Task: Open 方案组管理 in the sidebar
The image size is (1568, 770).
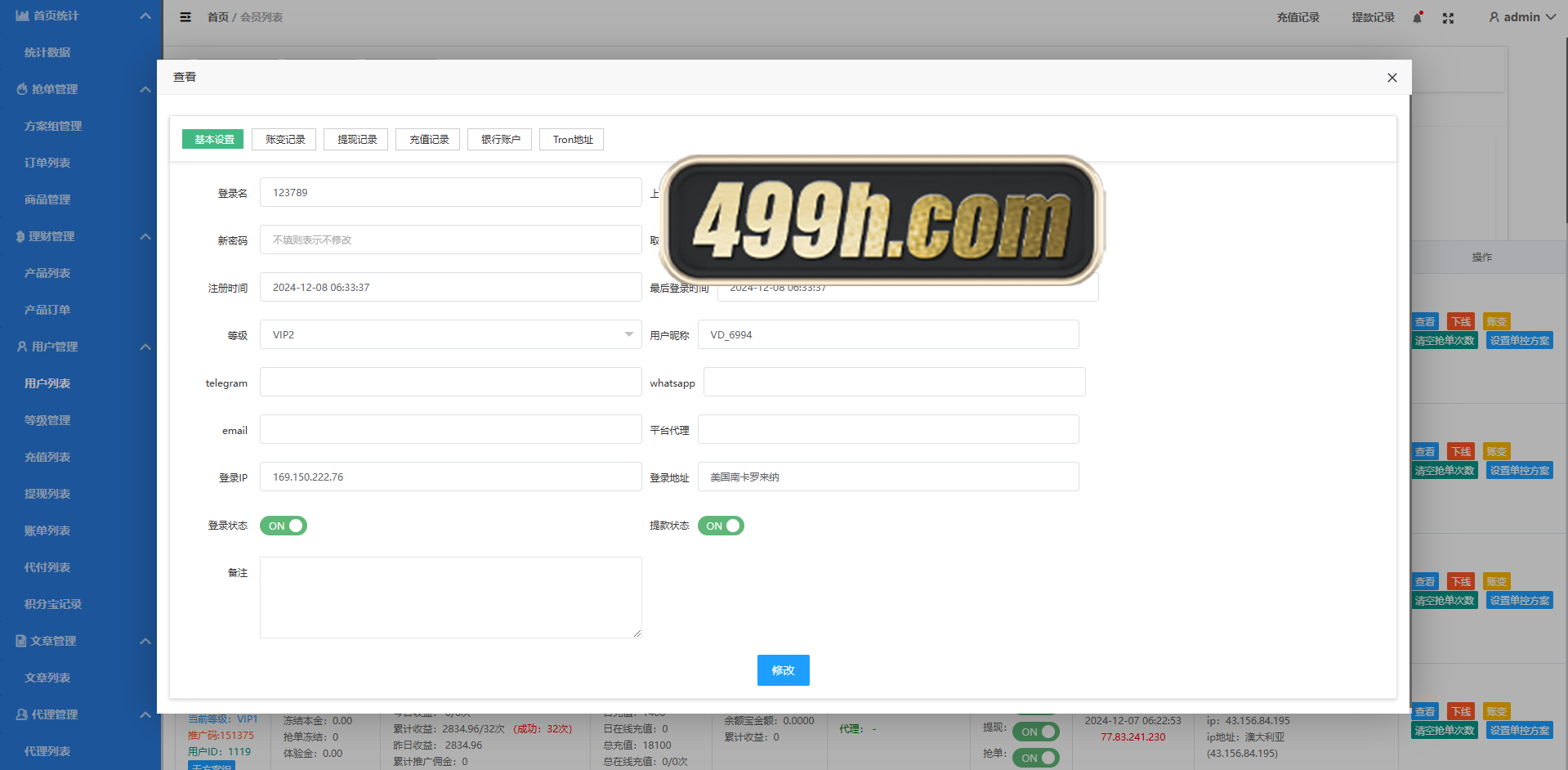Action: 53,126
